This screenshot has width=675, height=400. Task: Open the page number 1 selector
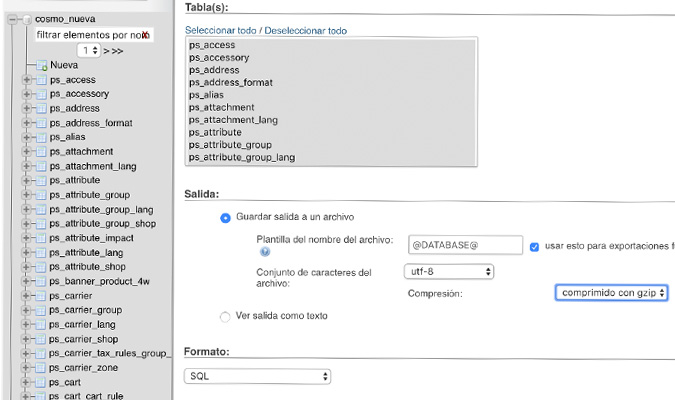(89, 50)
